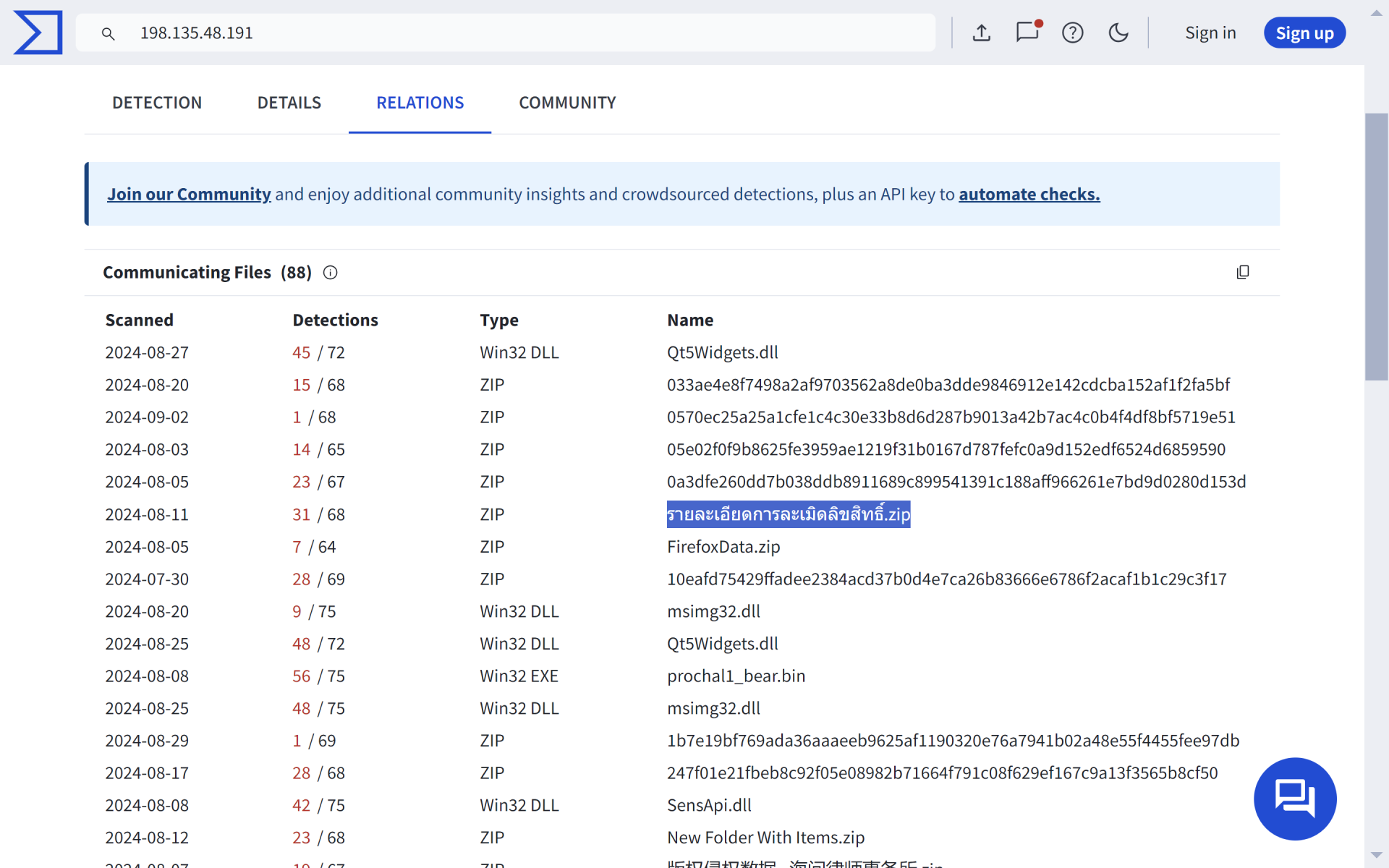Switch to the Community tab

[x=567, y=103]
